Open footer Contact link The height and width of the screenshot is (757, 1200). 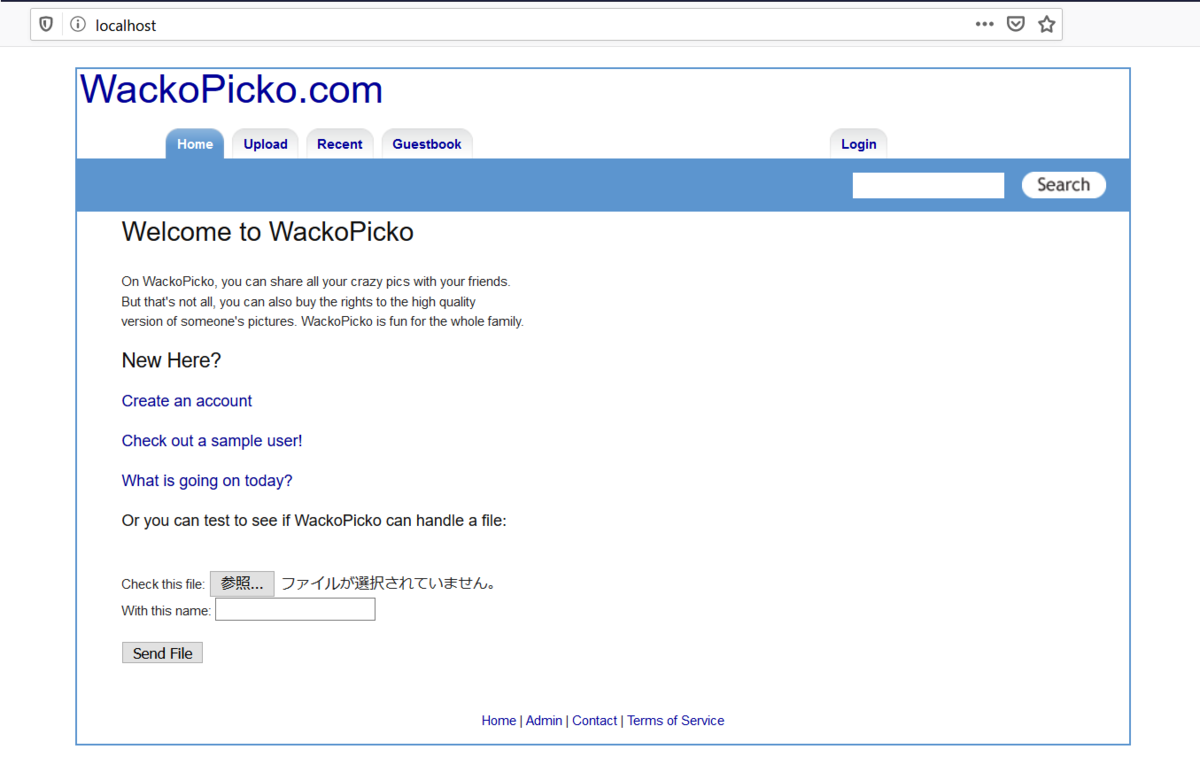[595, 721]
